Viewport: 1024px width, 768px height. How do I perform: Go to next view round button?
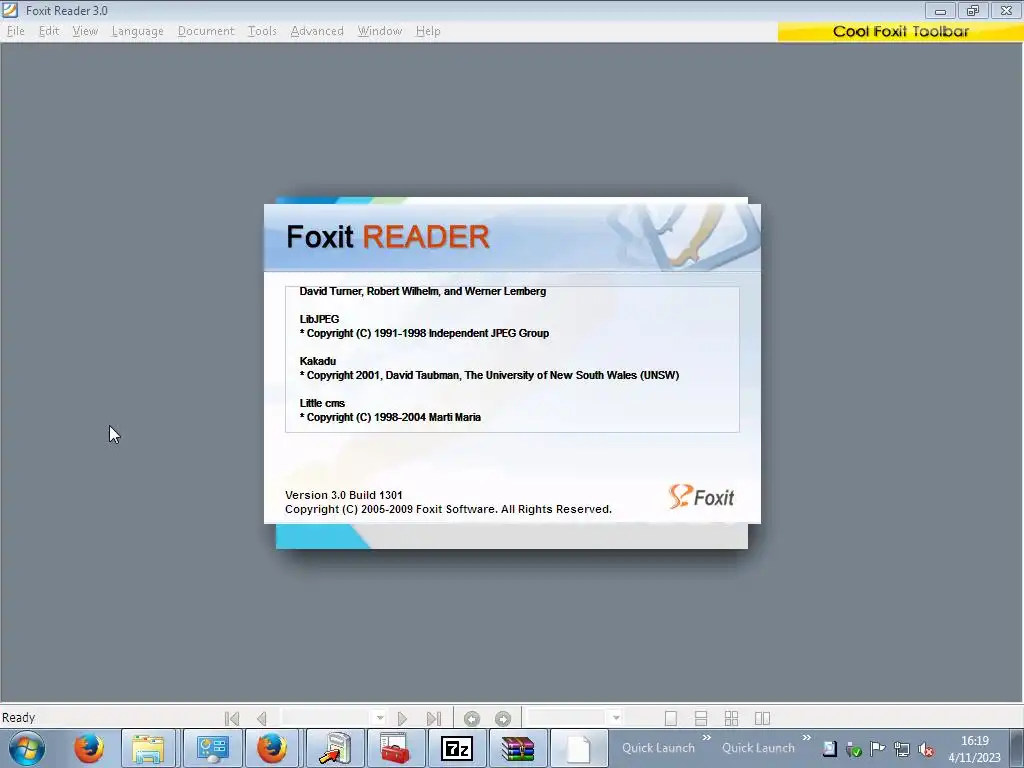coord(503,718)
